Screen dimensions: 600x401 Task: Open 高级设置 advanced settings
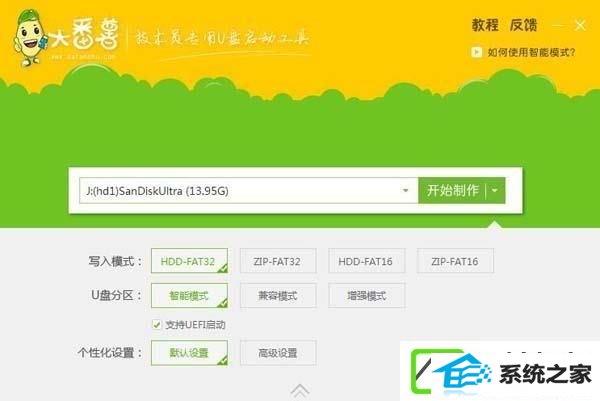click(278, 353)
